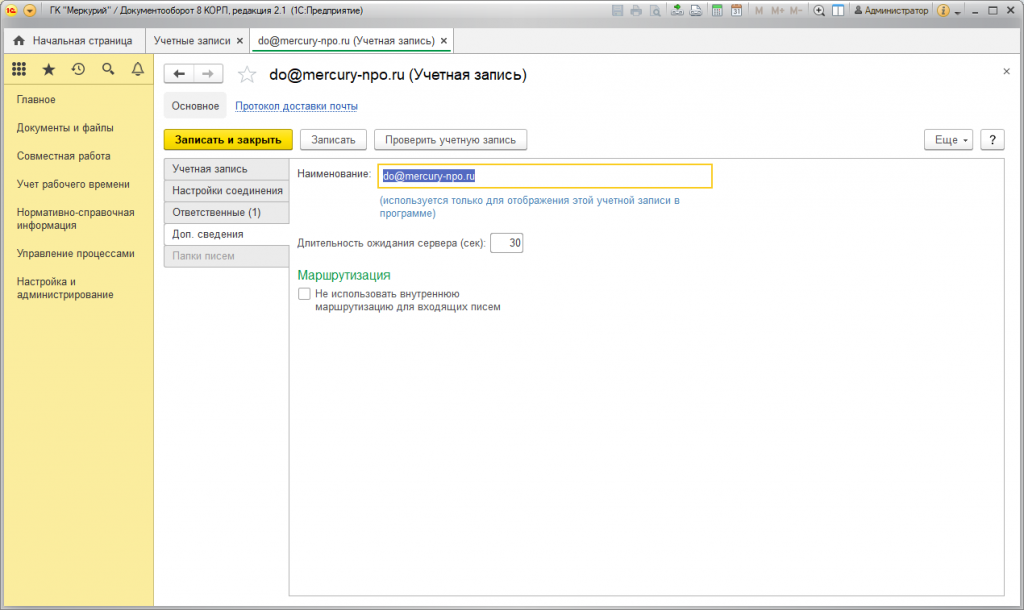Open the calendar icon in title bar
The height and width of the screenshot is (610, 1024).
point(736,11)
